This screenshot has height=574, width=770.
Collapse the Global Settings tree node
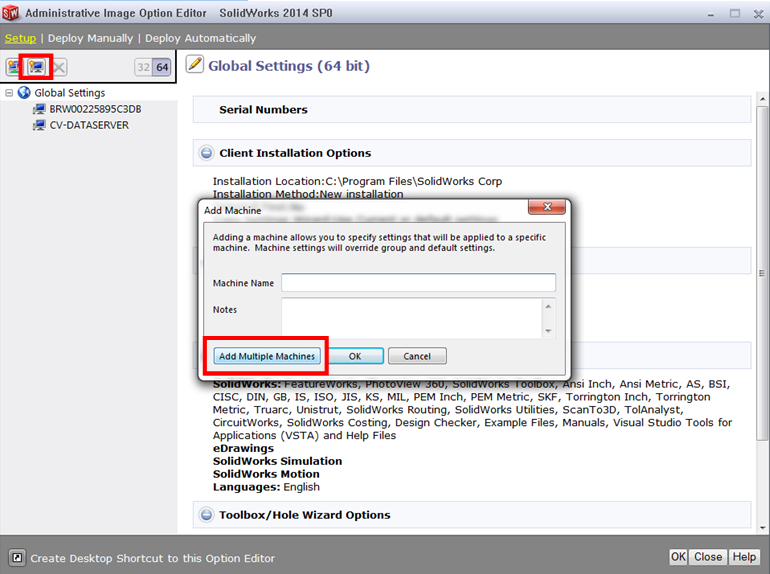click(9, 92)
